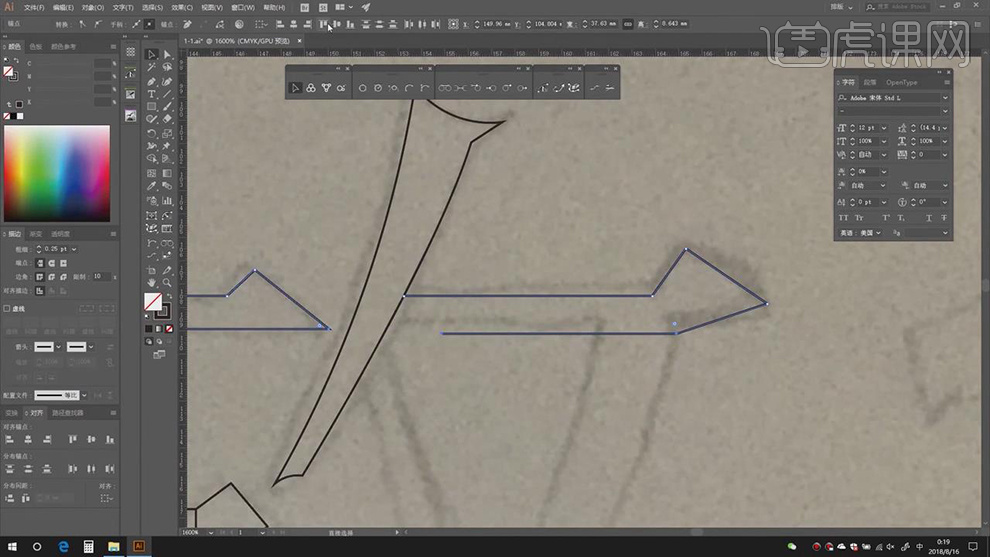Select the Direct Selection tool
Viewport: 990px width, 557px height.
click(x=167, y=55)
